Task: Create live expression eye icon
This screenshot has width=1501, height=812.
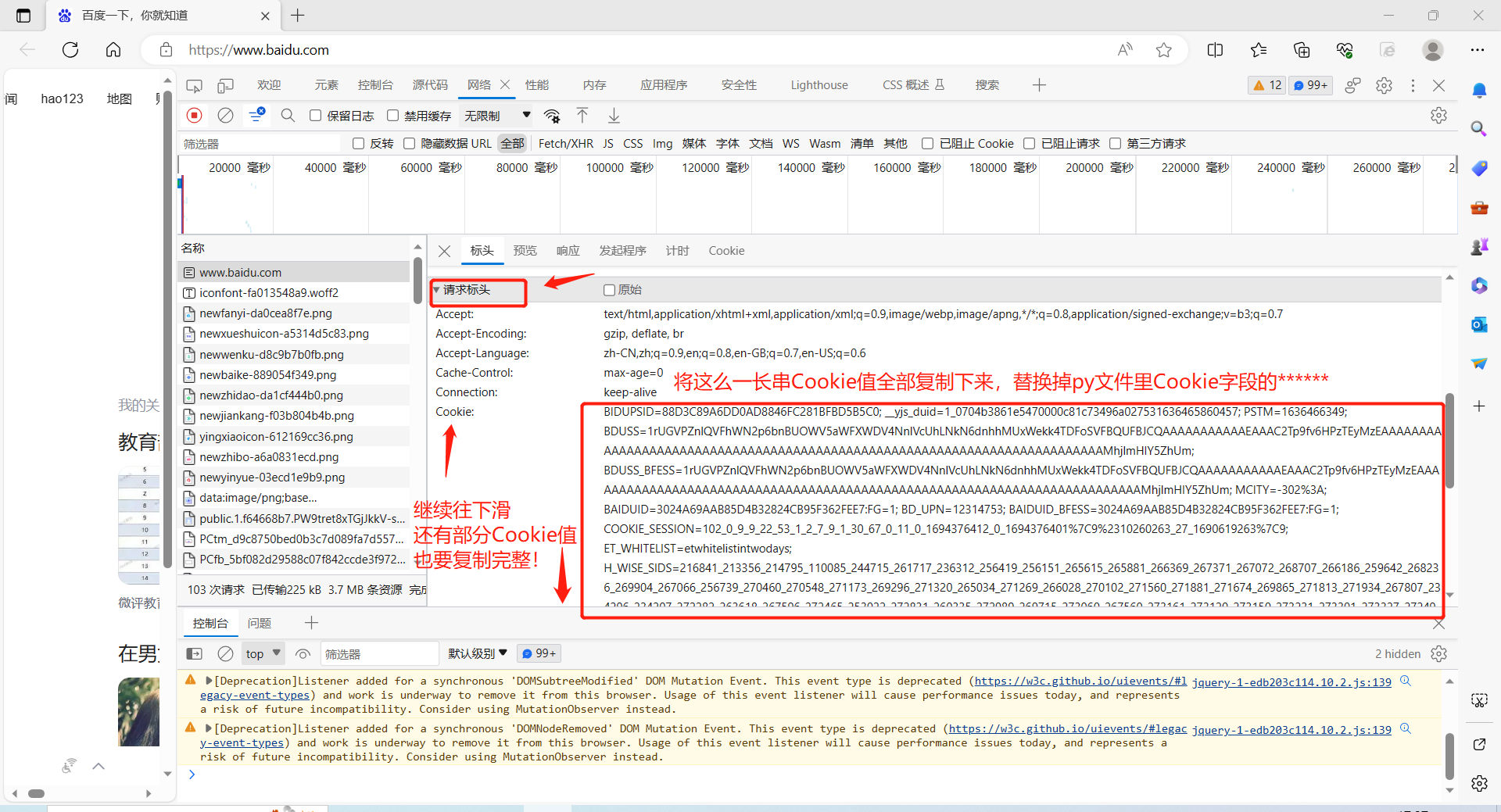Action: pos(303,653)
